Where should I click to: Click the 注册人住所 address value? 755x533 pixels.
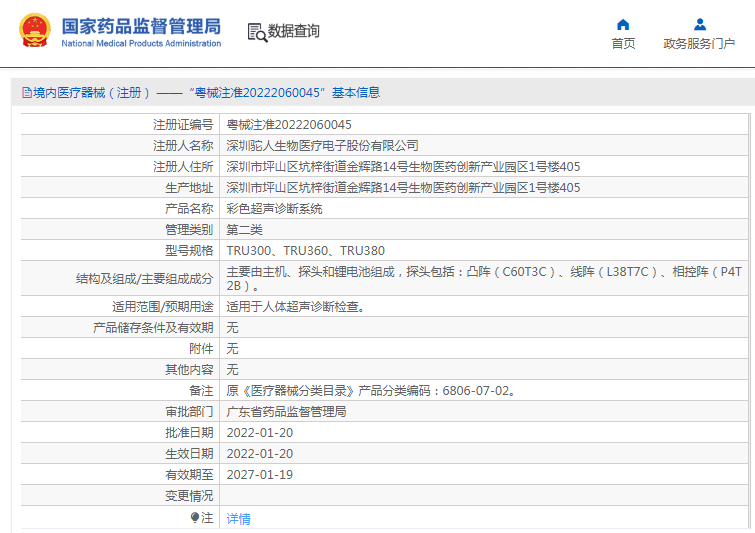pyautogui.click(x=403, y=167)
